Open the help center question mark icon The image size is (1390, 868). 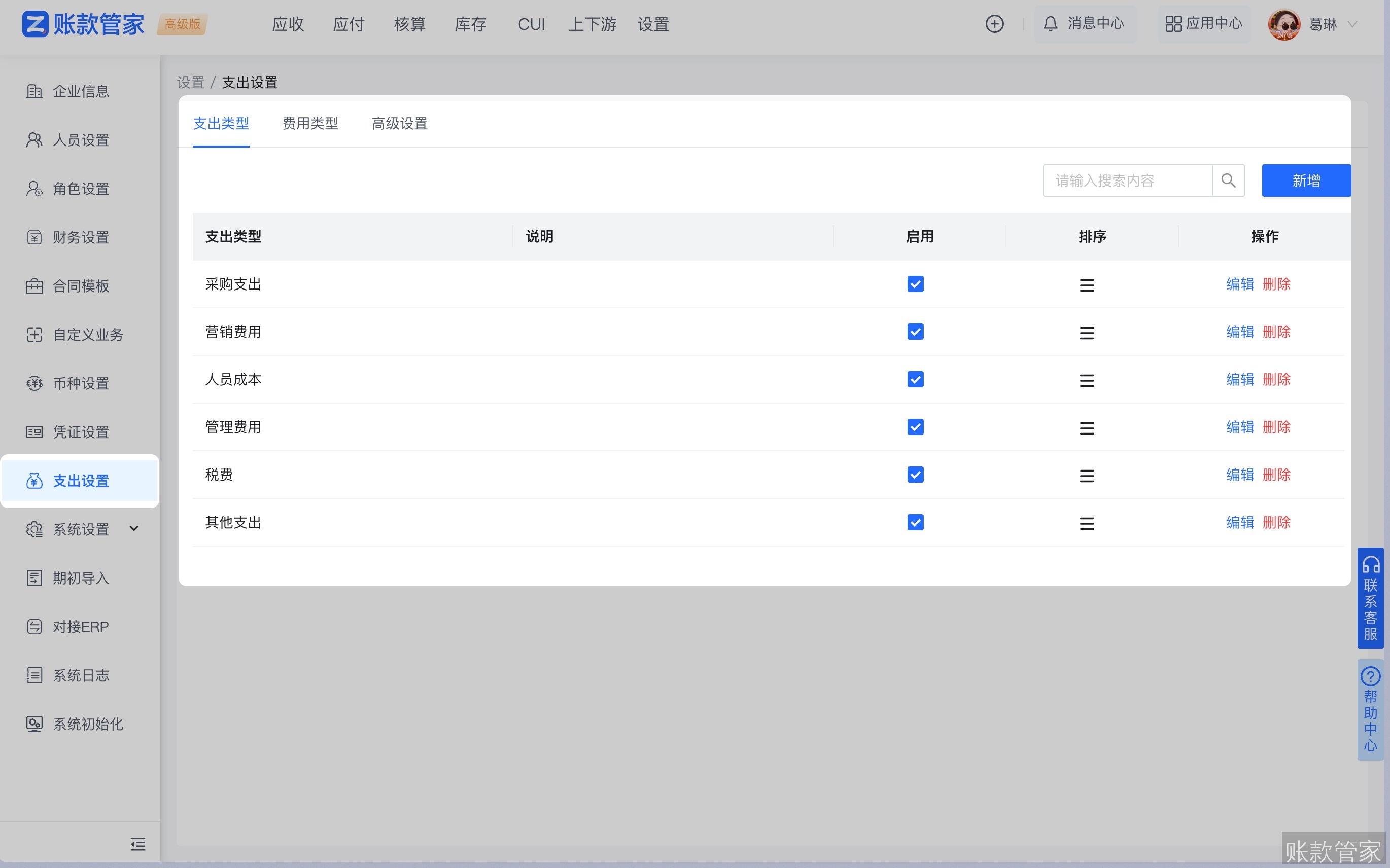1371,677
